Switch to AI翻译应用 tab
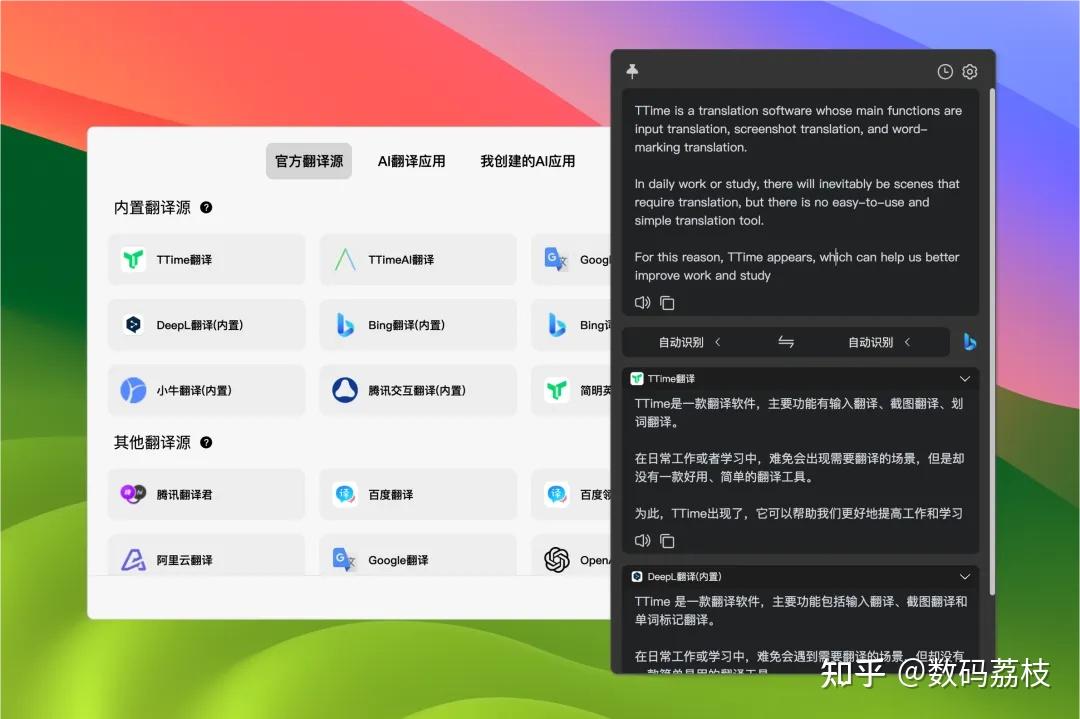1080x719 pixels. tap(411, 161)
